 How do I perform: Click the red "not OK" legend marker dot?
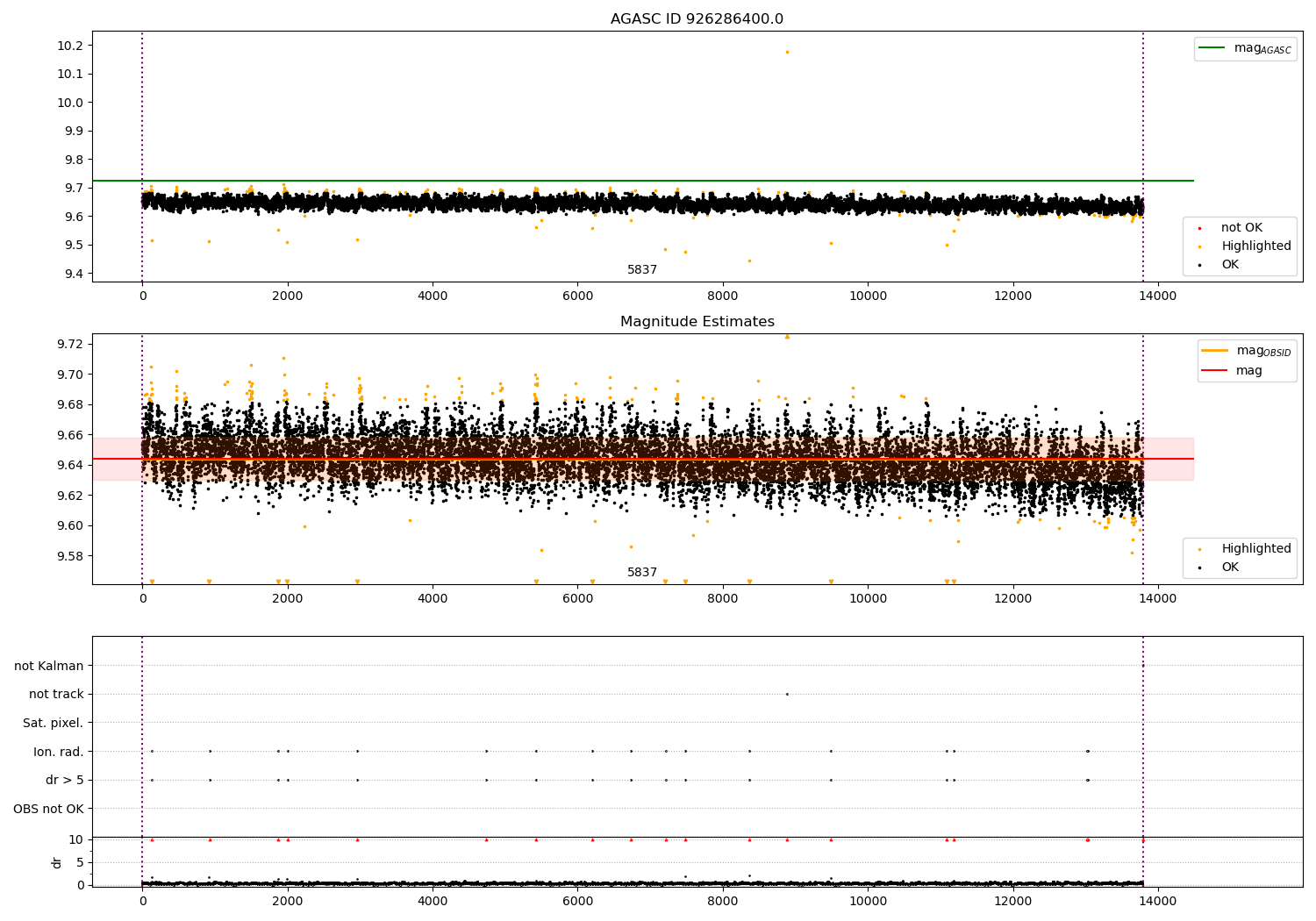coord(1199,229)
